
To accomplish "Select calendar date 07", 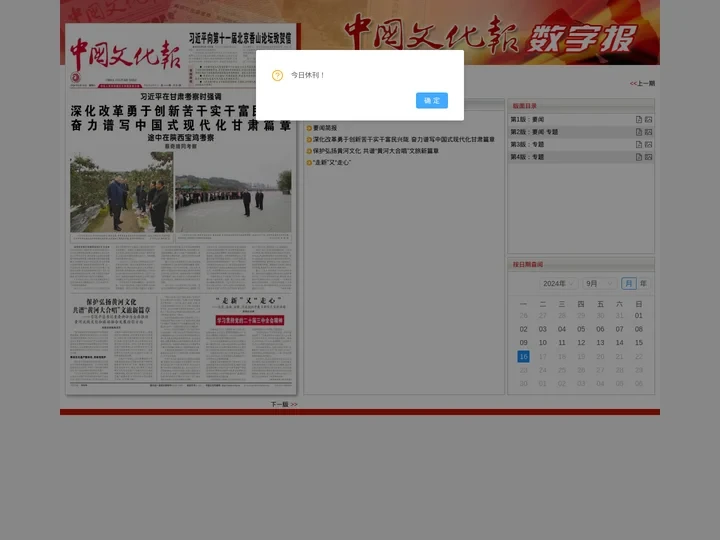I will (619, 329).
